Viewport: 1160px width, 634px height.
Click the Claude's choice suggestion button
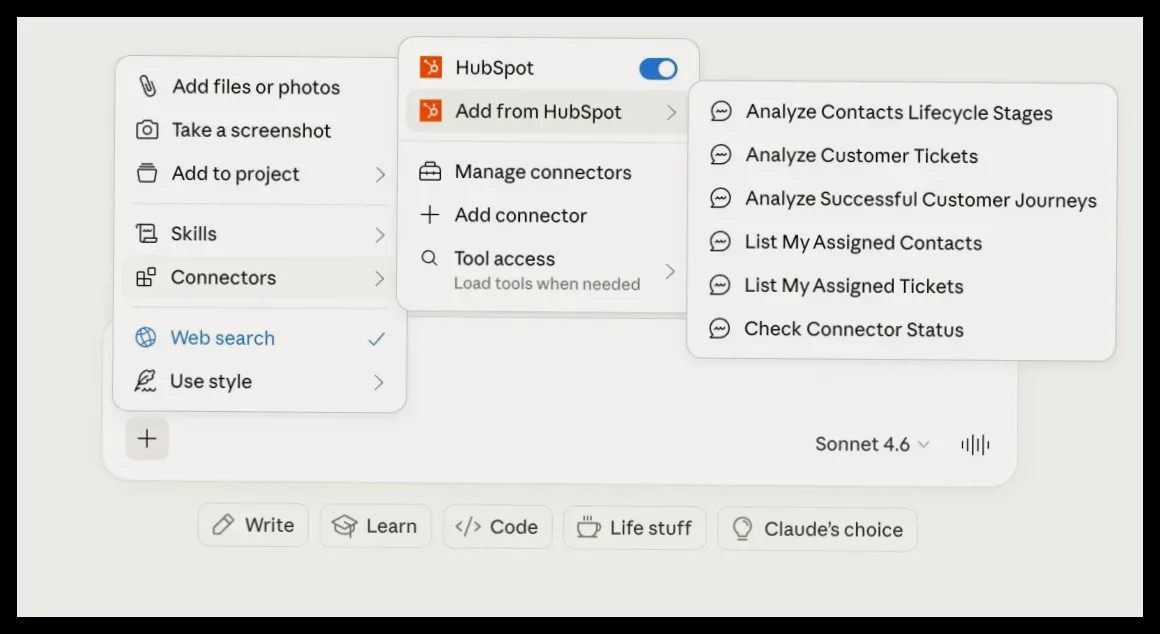[817, 529]
